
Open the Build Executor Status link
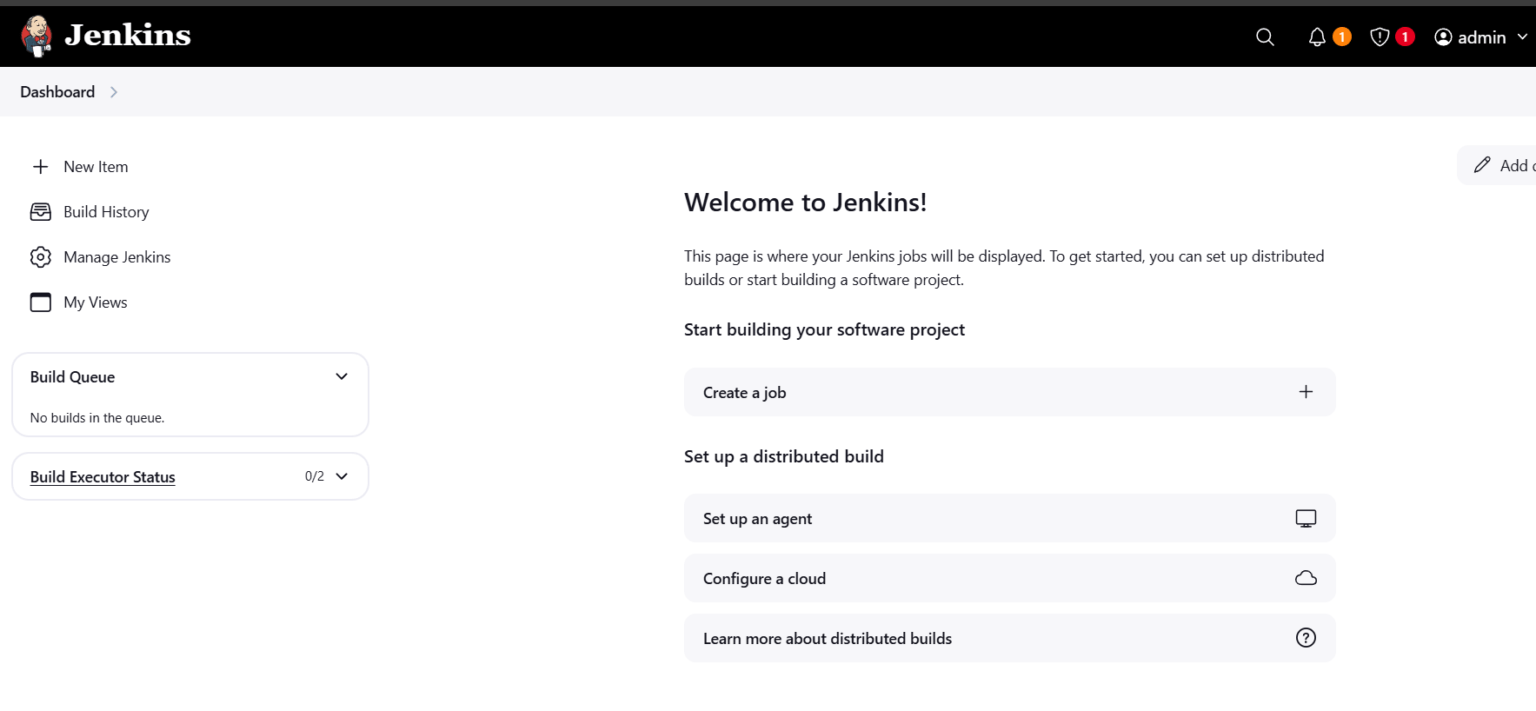pyautogui.click(x=102, y=477)
